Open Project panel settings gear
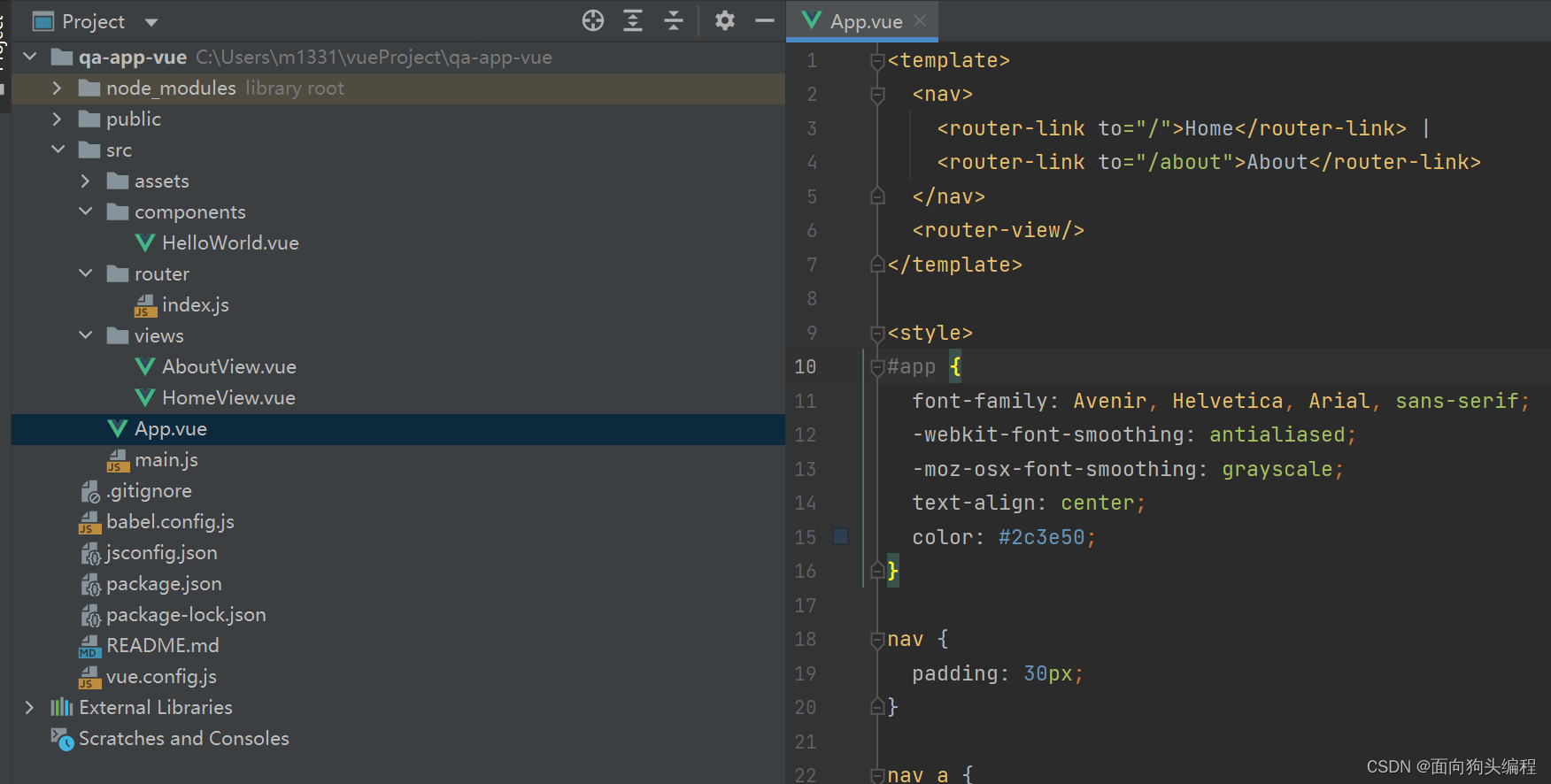The width and height of the screenshot is (1551, 784). click(725, 21)
